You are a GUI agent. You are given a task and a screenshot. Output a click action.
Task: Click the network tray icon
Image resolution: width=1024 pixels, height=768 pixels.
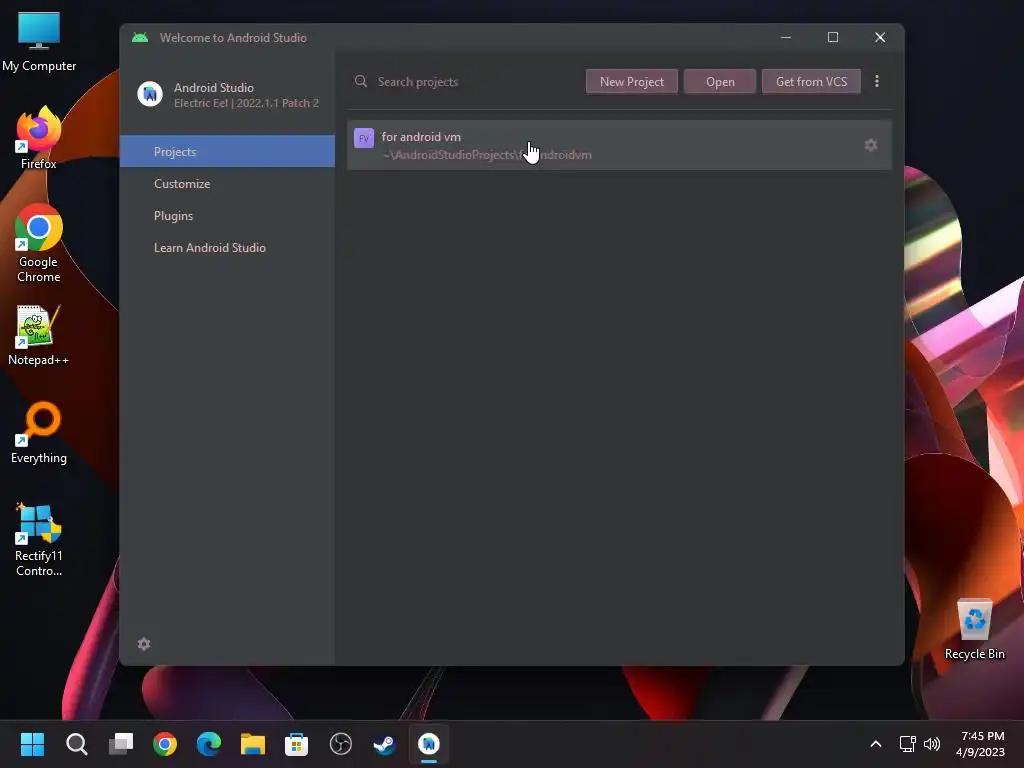coord(907,744)
